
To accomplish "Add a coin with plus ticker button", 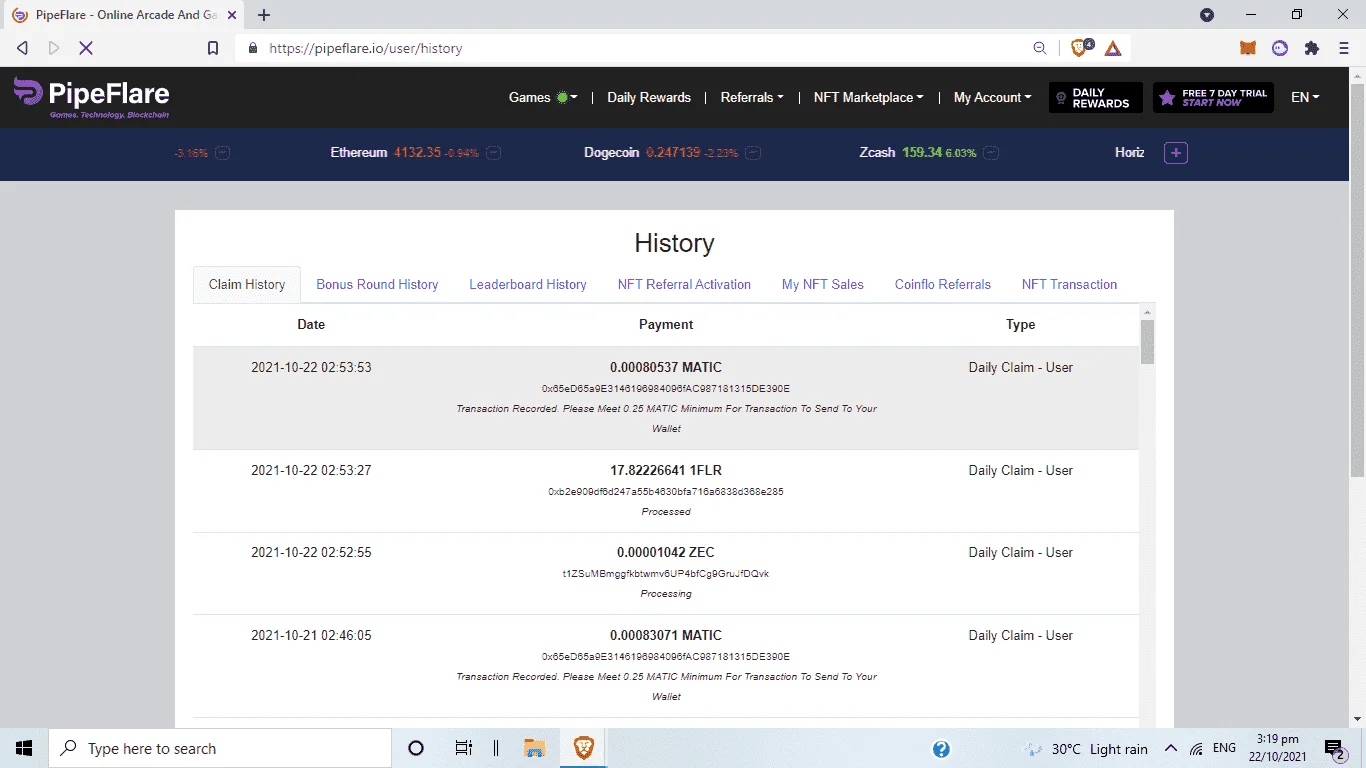I will click(x=1176, y=153).
